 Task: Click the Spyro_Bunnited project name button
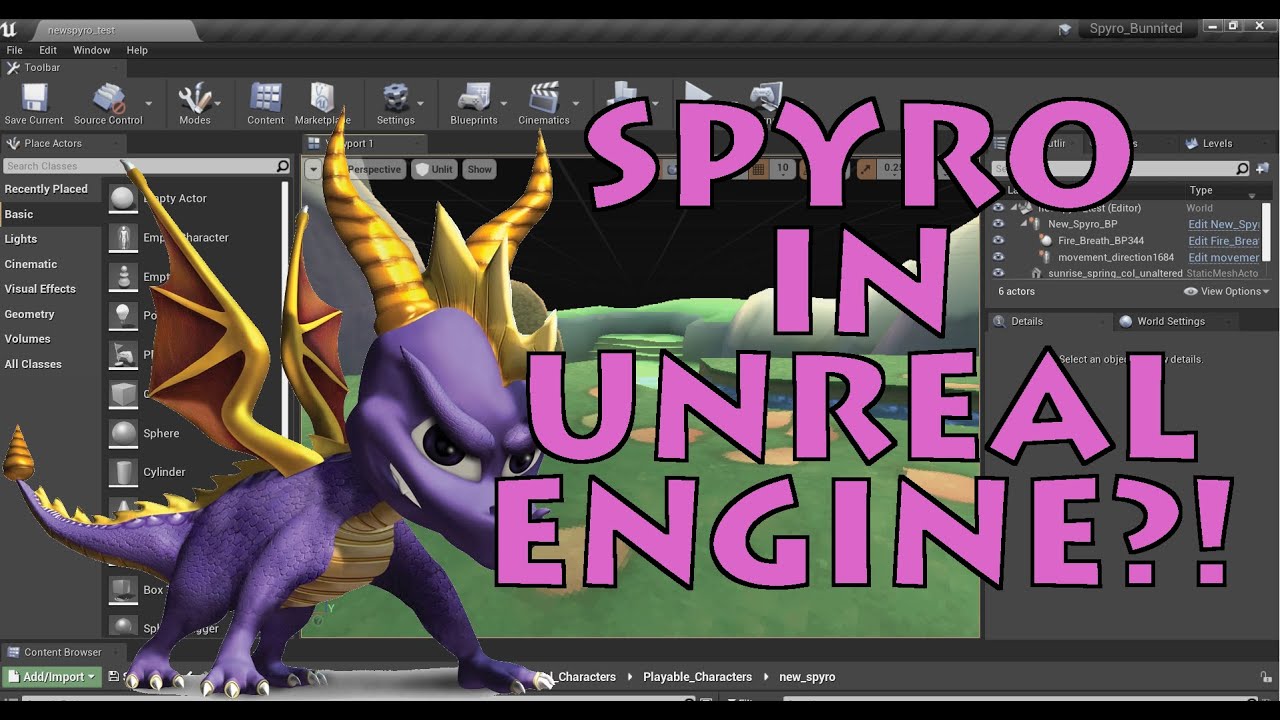click(x=1136, y=29)
